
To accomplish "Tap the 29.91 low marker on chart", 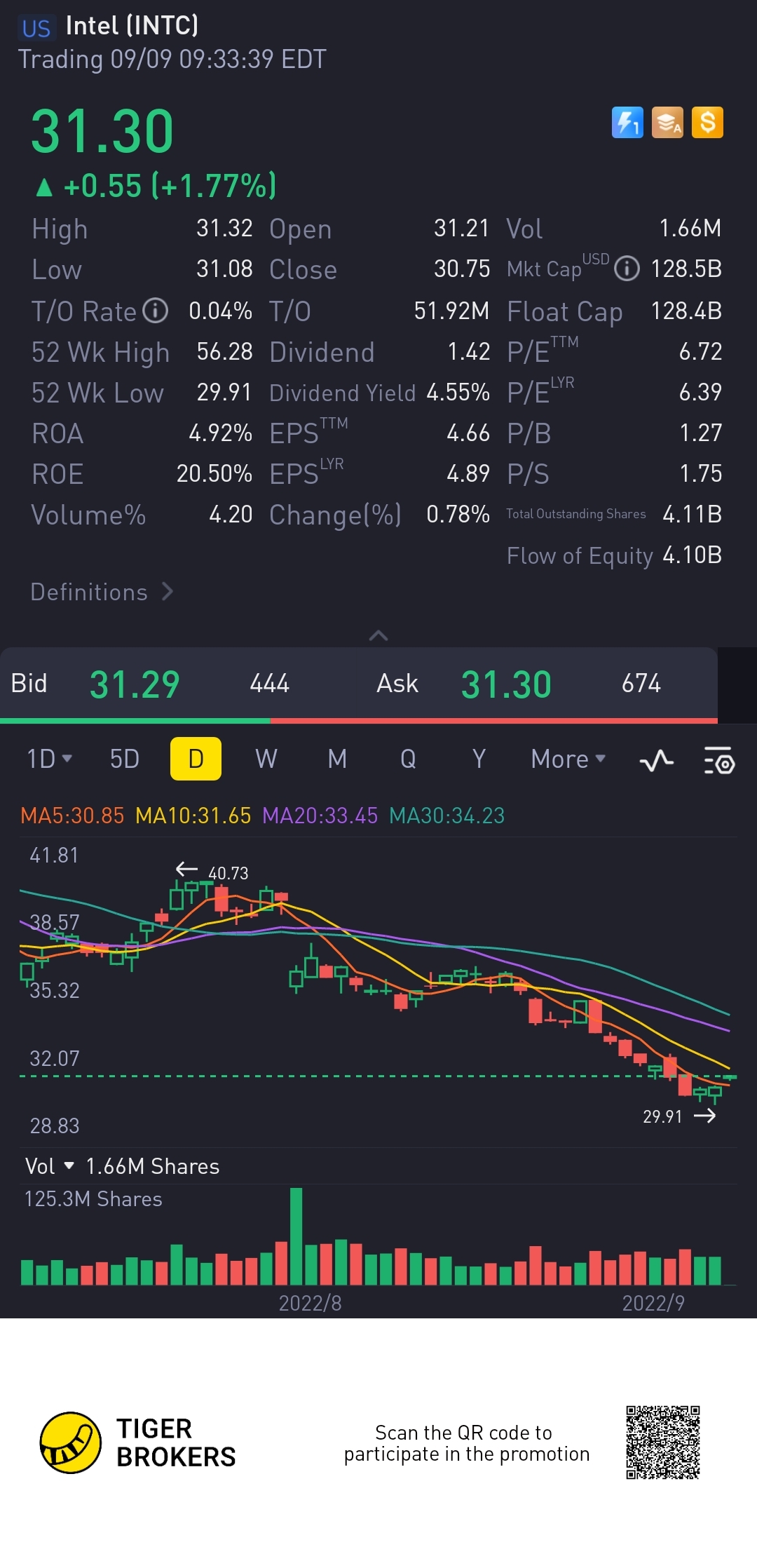I will coord(679,1116).
